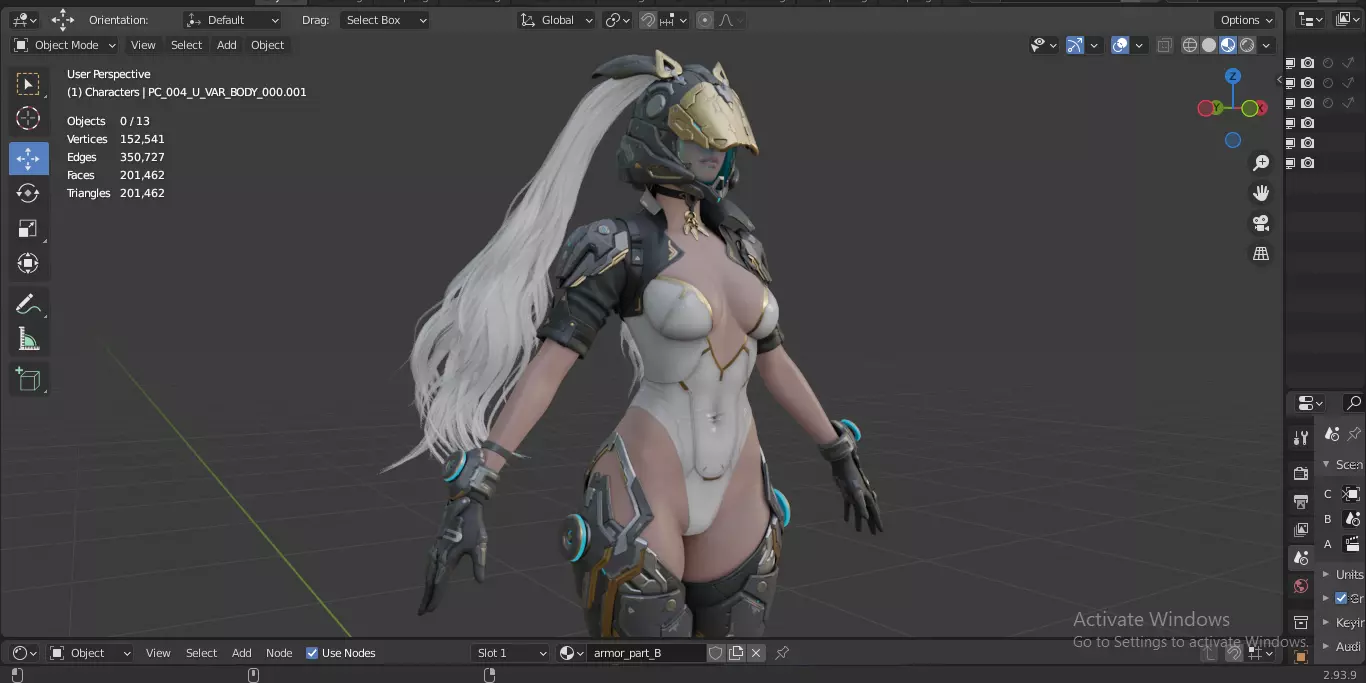
Task: Select the Rotate tool
Action: [29, 193]
